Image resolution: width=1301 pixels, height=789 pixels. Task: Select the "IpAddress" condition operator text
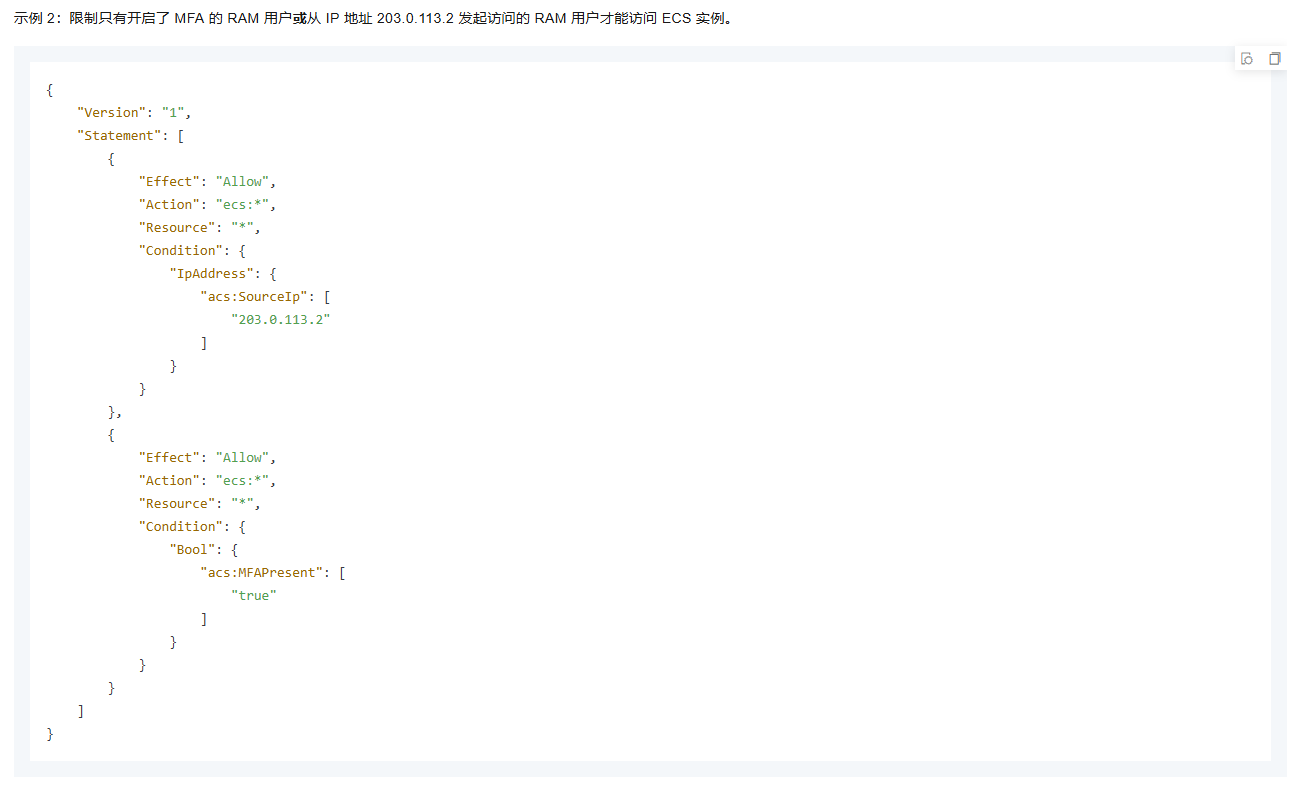coord(211,274)
